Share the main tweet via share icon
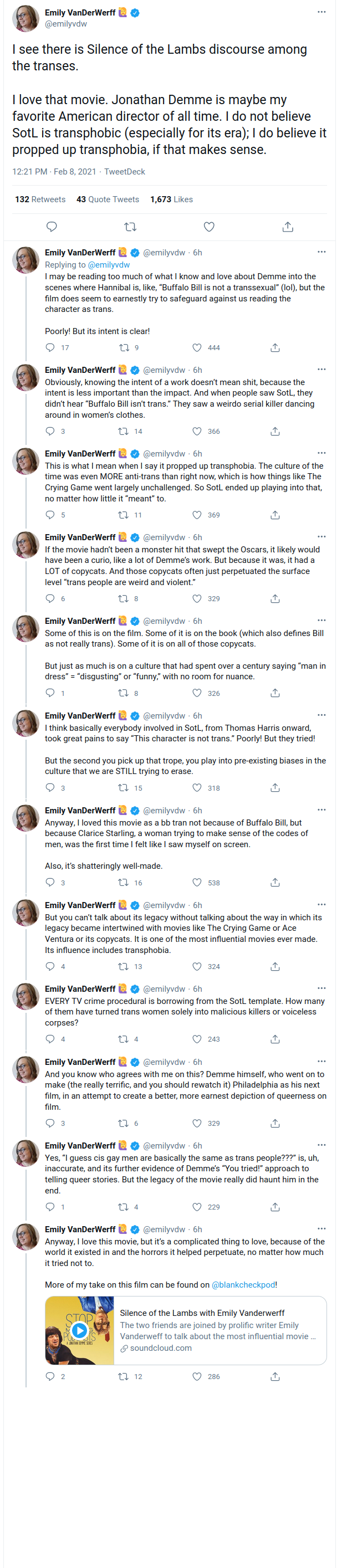Screen dimensions: 347x1568 [x=288, y=227]
